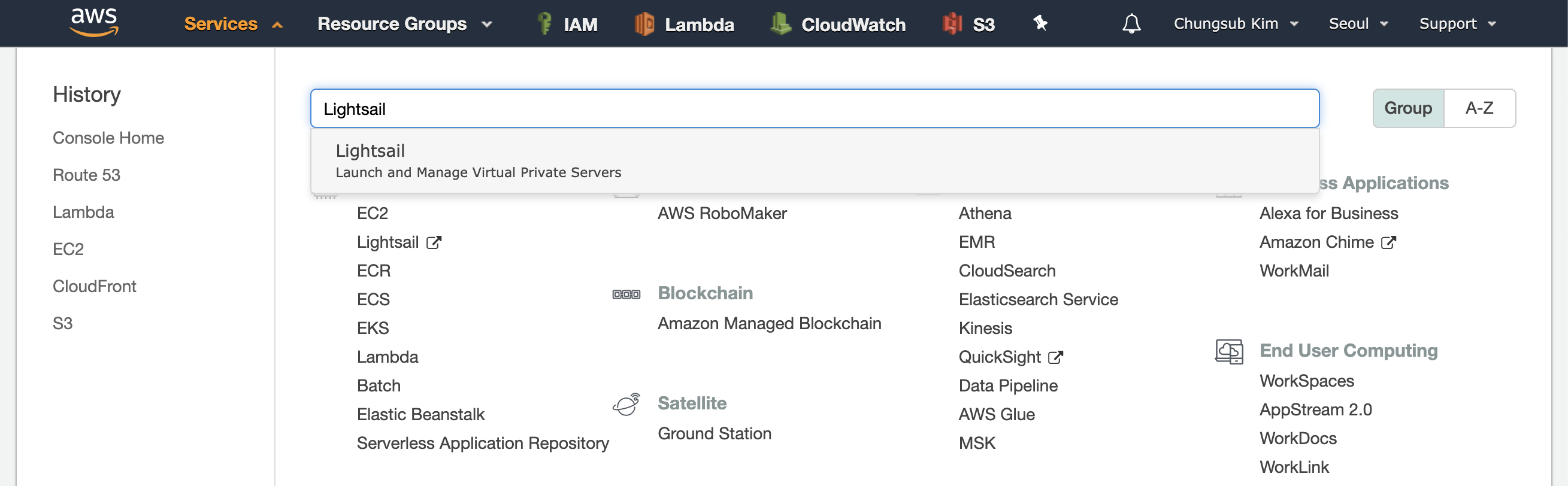Open the Batch service
The width and height of the screenshot is (1568, 486).
379,385
